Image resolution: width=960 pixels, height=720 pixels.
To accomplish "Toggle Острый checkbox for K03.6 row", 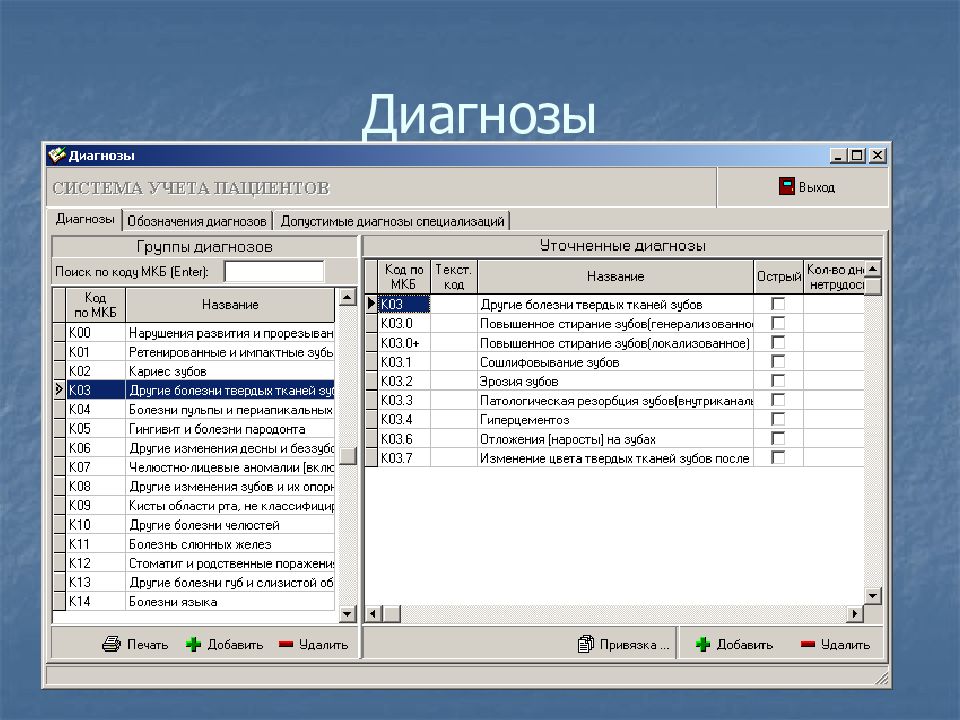I will point(778,438).
